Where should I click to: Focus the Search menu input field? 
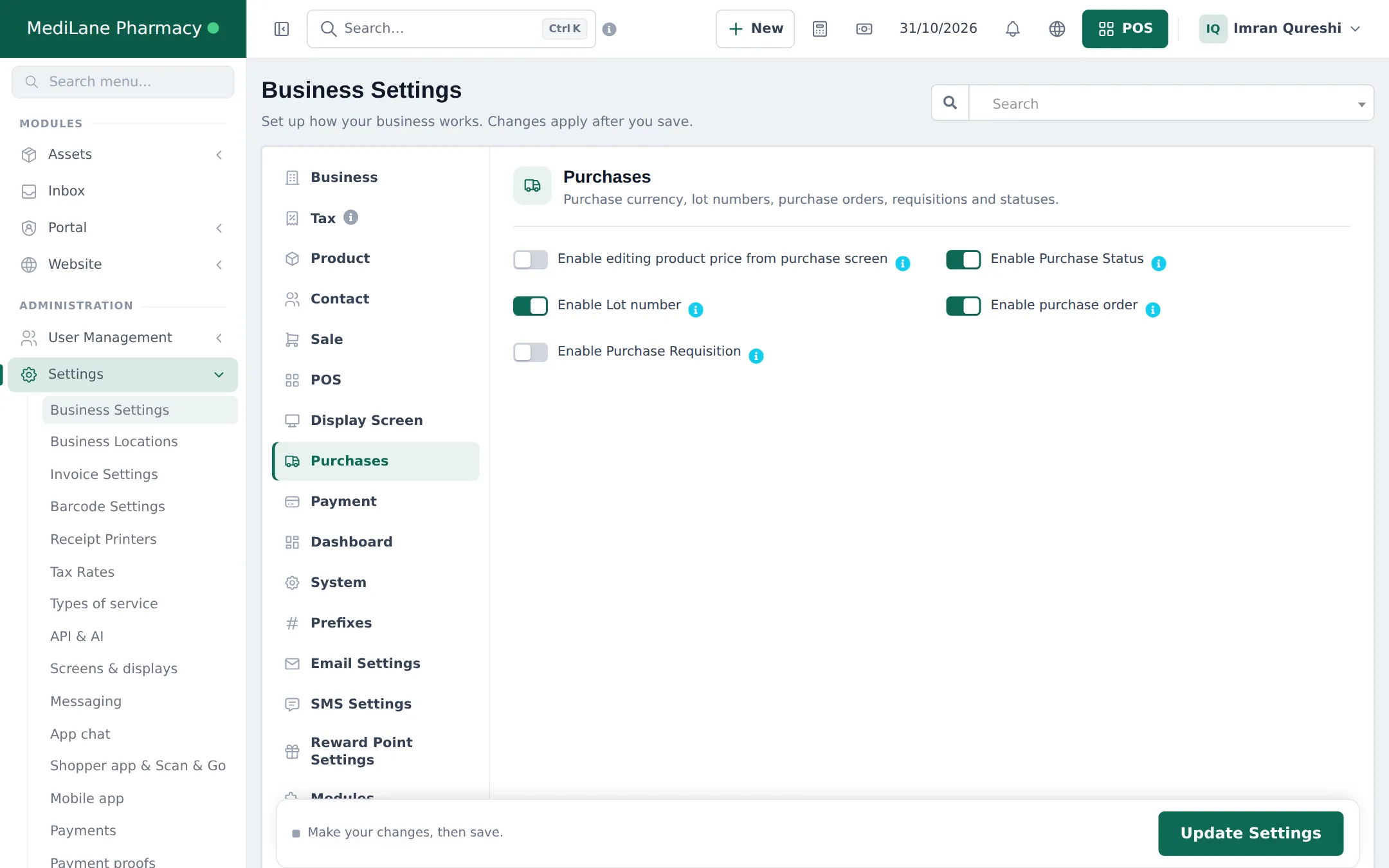(123, 82)
